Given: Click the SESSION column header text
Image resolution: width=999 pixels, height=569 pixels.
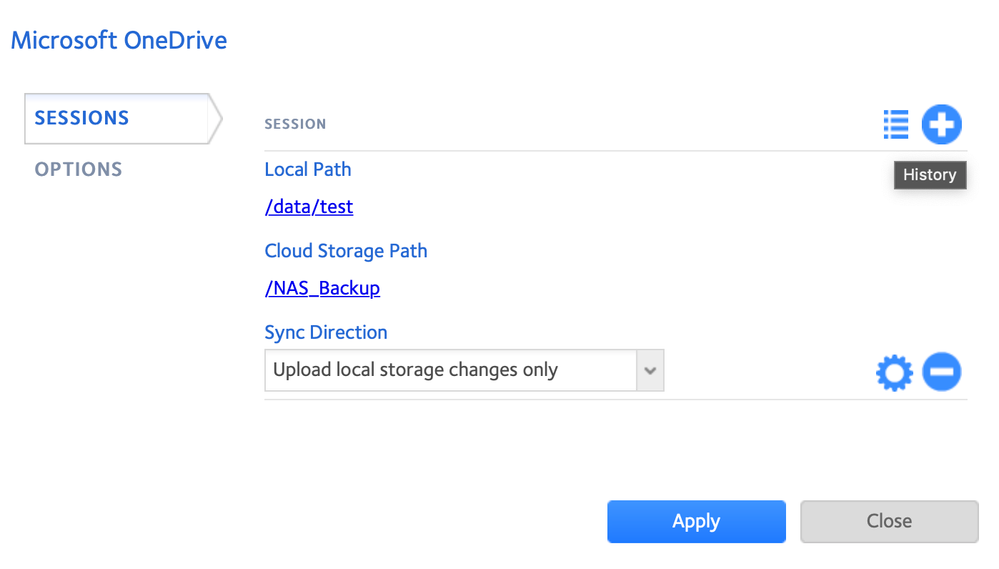Looking at the screenshot, I should pyautogui.click(x=296, y=124).
